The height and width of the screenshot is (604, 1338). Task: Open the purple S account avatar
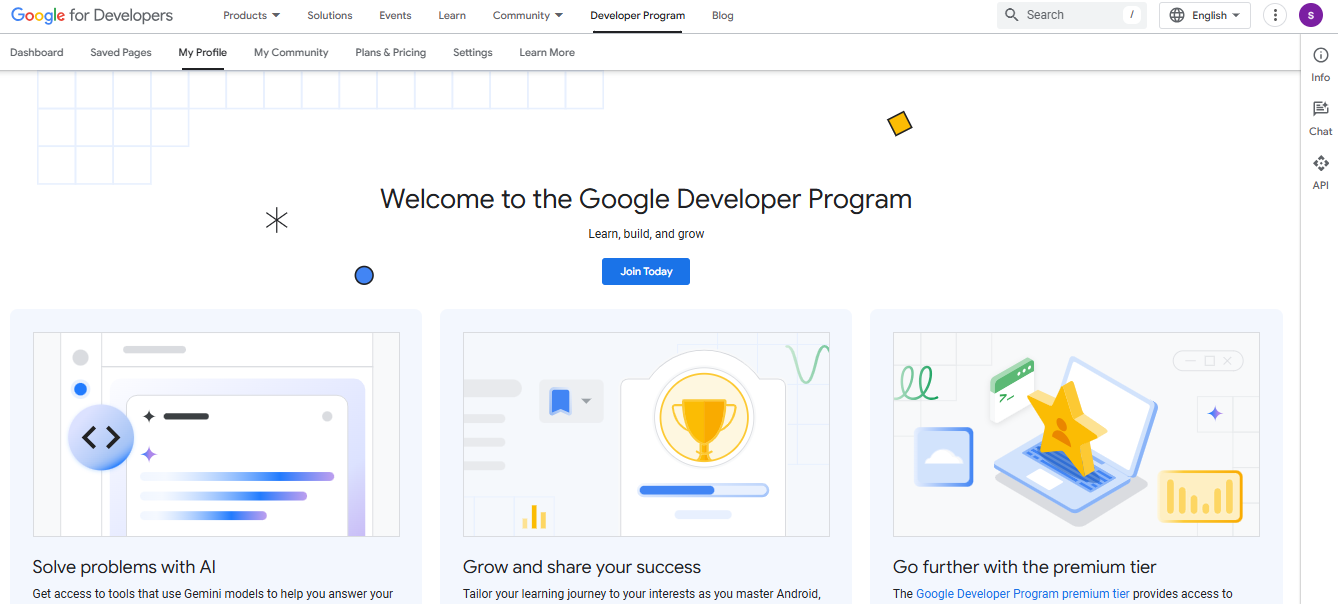pyautogui.click(x=1311, y=15)
